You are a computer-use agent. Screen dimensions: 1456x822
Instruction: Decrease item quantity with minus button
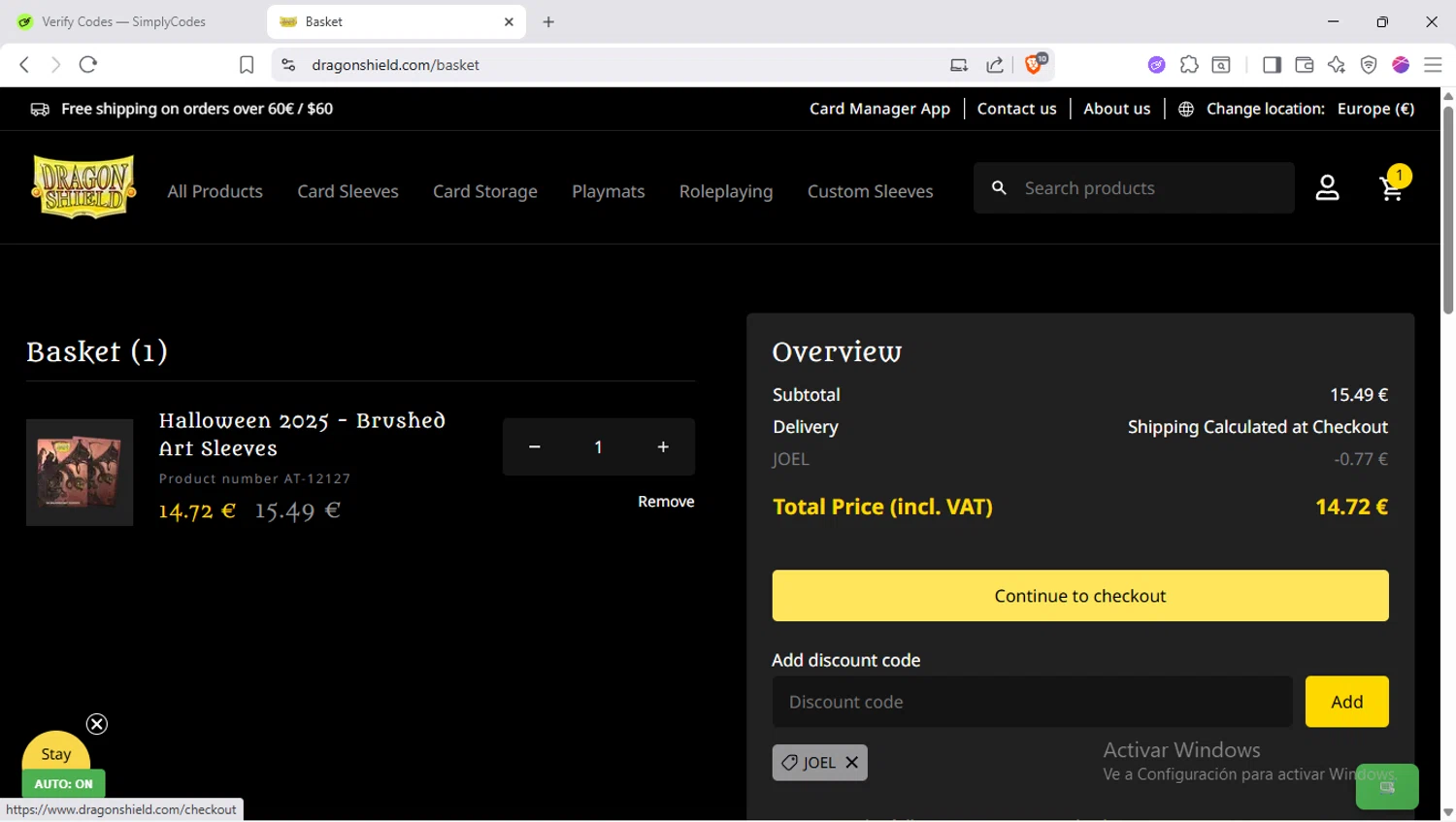click(534, 446)
